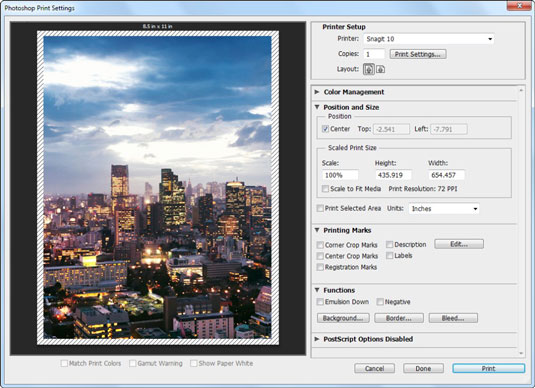Open the Units dropdown

(444, 209)
